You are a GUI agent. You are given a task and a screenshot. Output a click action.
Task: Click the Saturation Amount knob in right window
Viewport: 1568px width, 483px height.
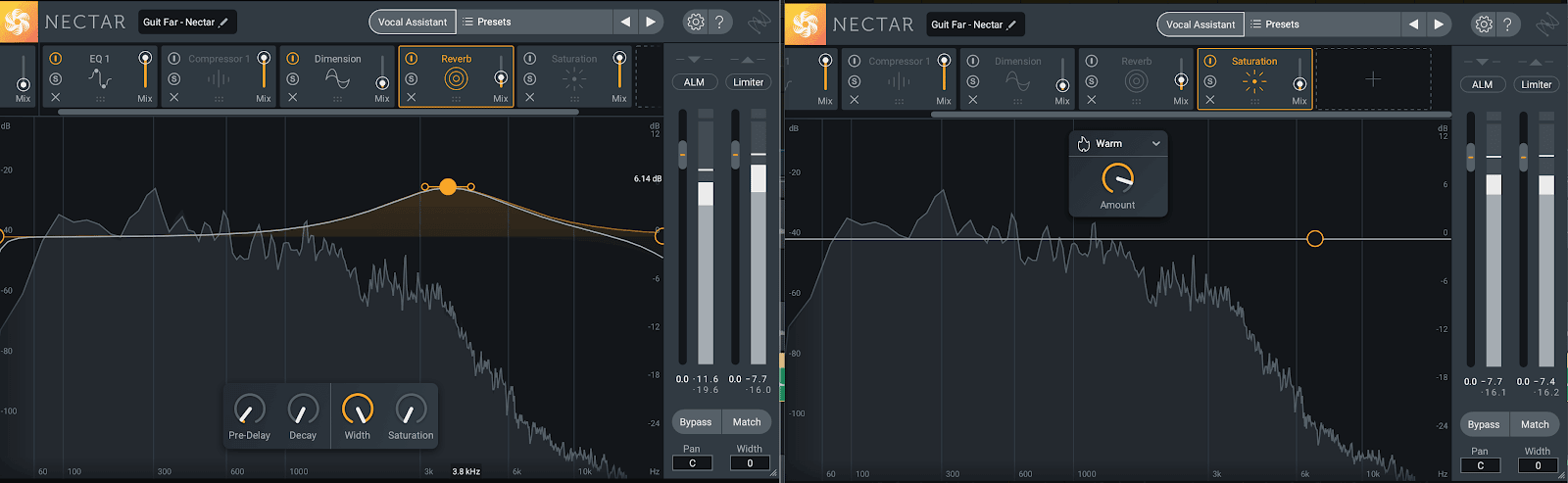coord(1117,178)
